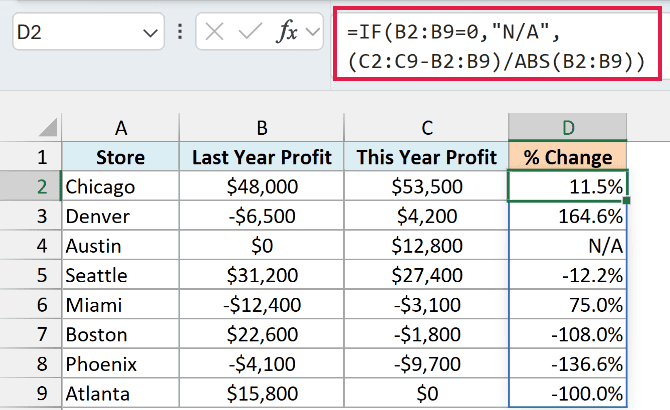Screen dimensions: 670x410
Task: Select the -100.0% cell
Action: 567,393
